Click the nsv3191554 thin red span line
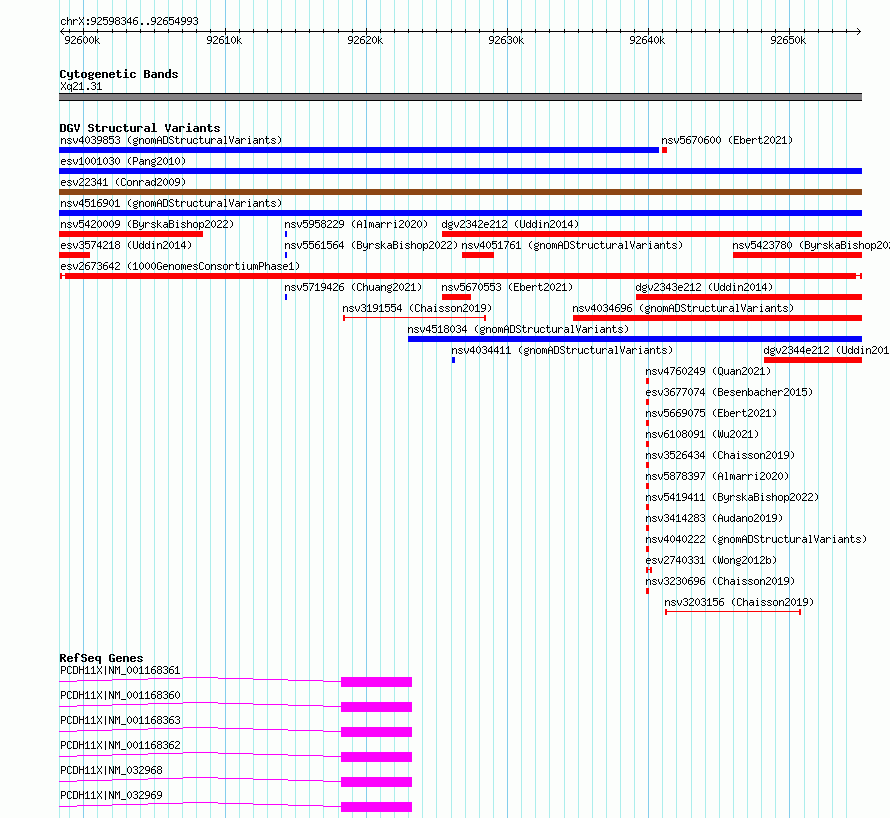This screenshot has height=818, width=890. (414, 318)
